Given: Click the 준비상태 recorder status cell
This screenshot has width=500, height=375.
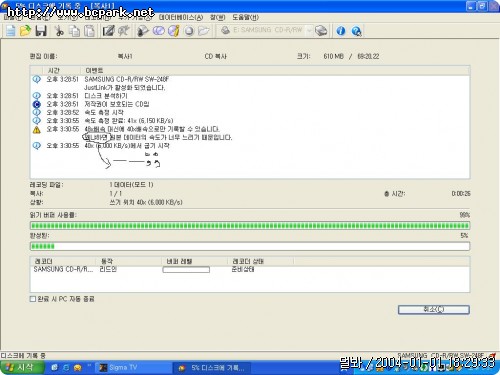Looking at the screenshot, I should (243, 269).
